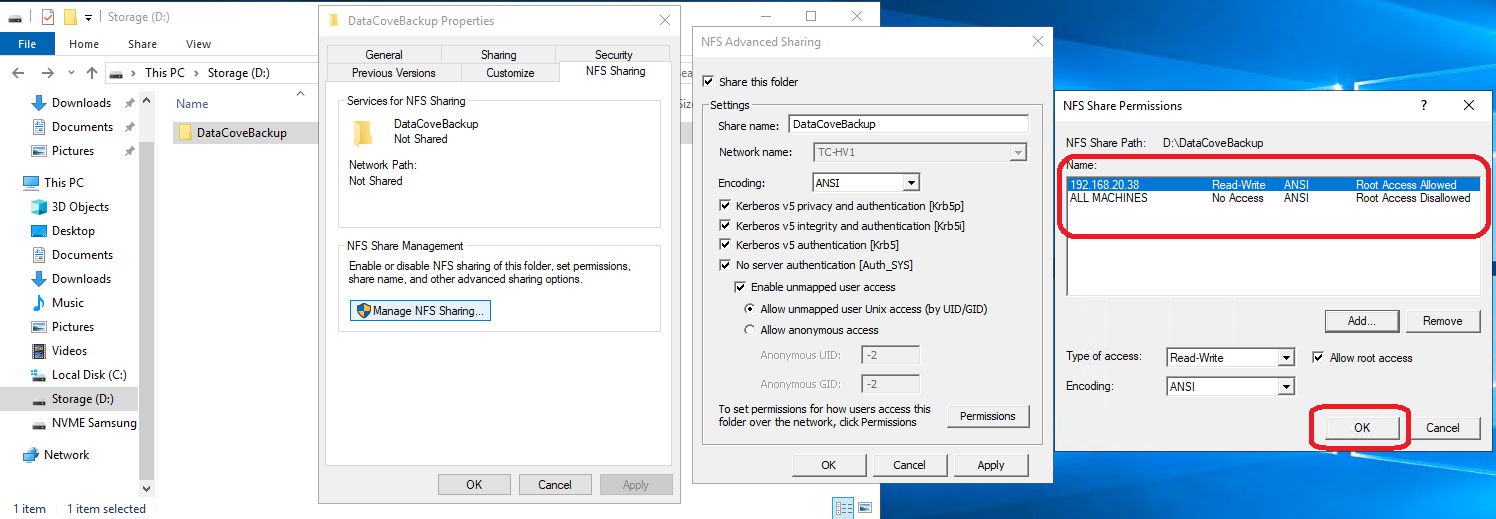Open the View ribbon tab

[198, 44]
